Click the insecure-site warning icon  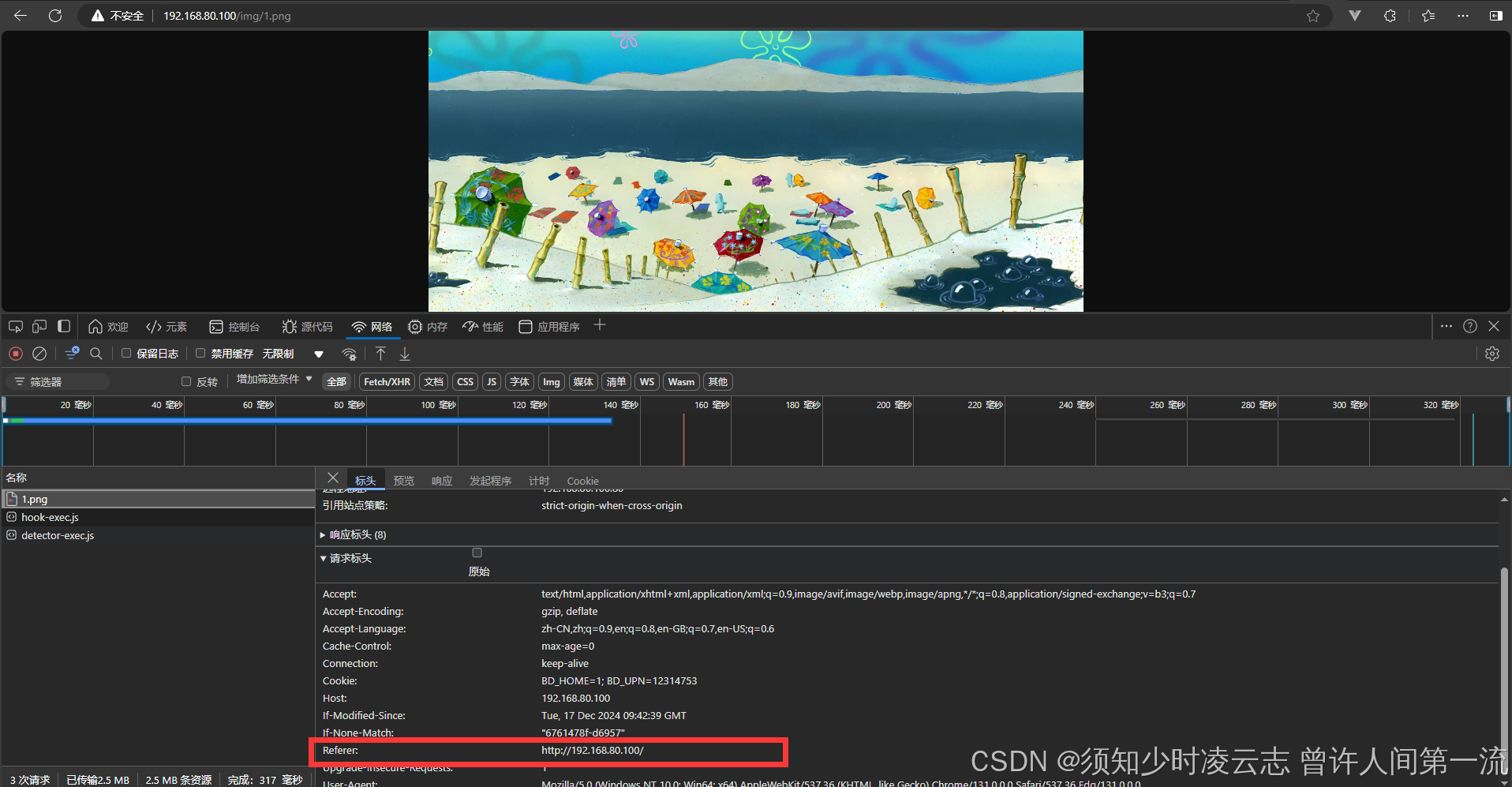tap(98, 16)
